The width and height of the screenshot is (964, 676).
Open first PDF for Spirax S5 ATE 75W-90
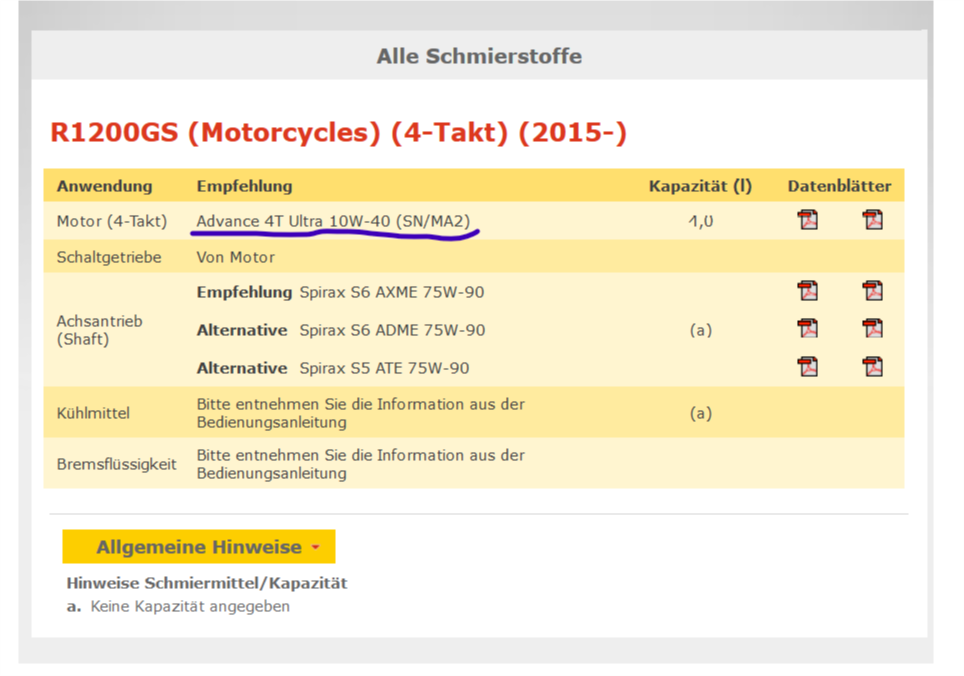808,366
